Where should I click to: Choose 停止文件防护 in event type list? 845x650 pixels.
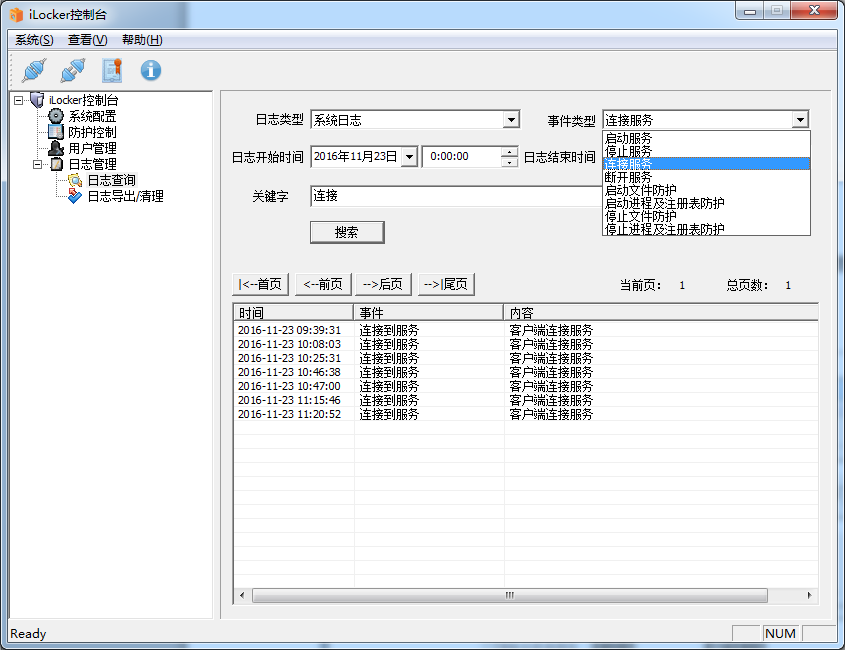coord(707,216)
